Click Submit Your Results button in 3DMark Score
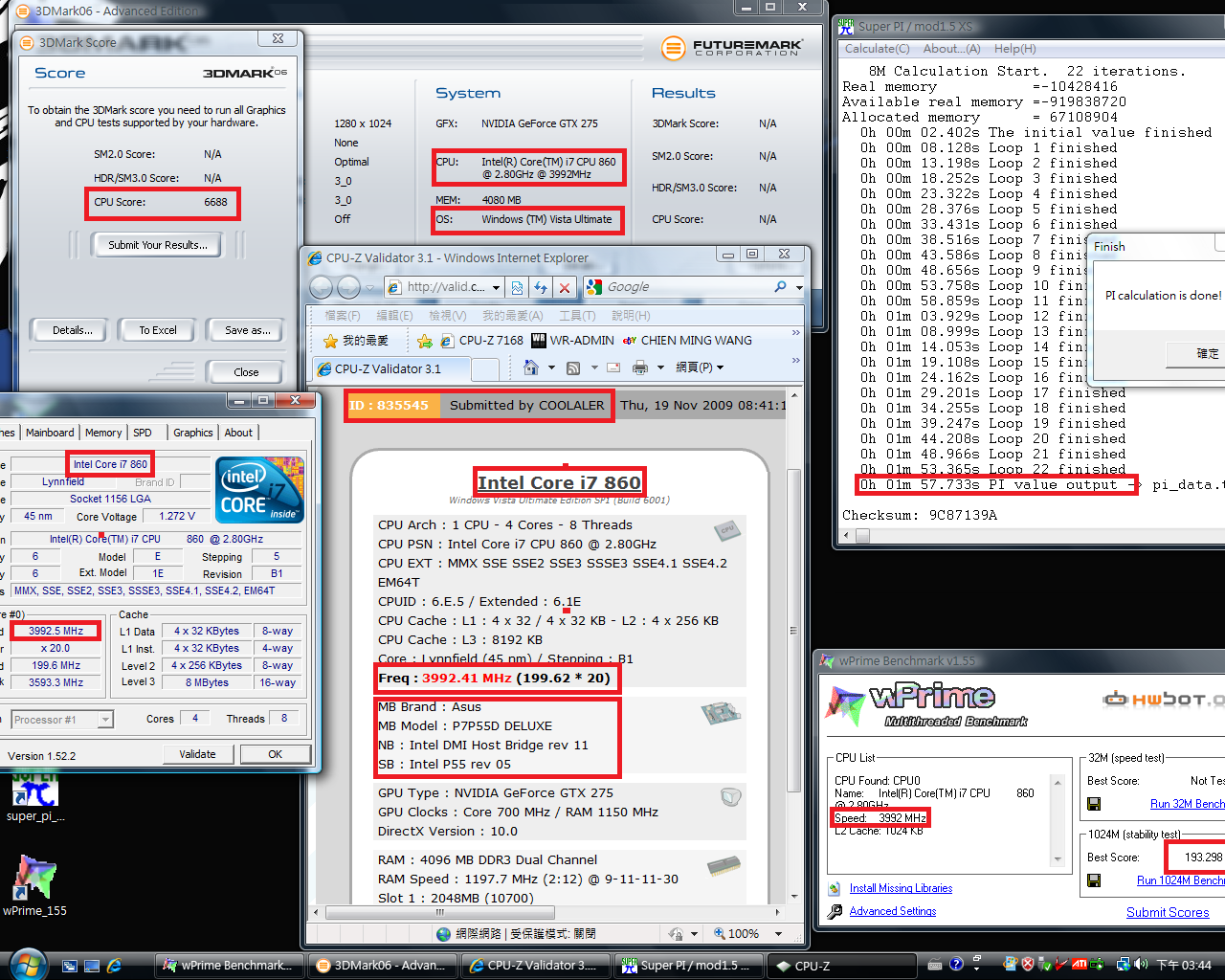 [x=157, y=245]
